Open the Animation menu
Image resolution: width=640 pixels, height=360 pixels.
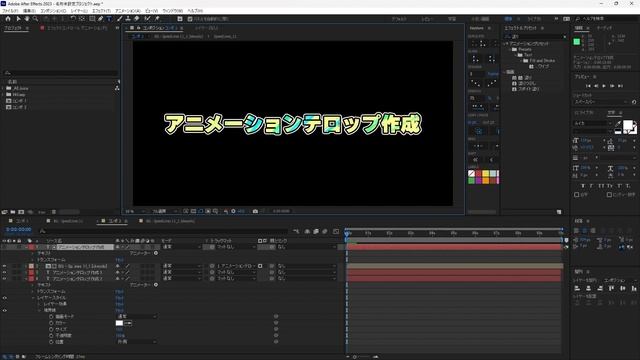click(x=128, y=11)
